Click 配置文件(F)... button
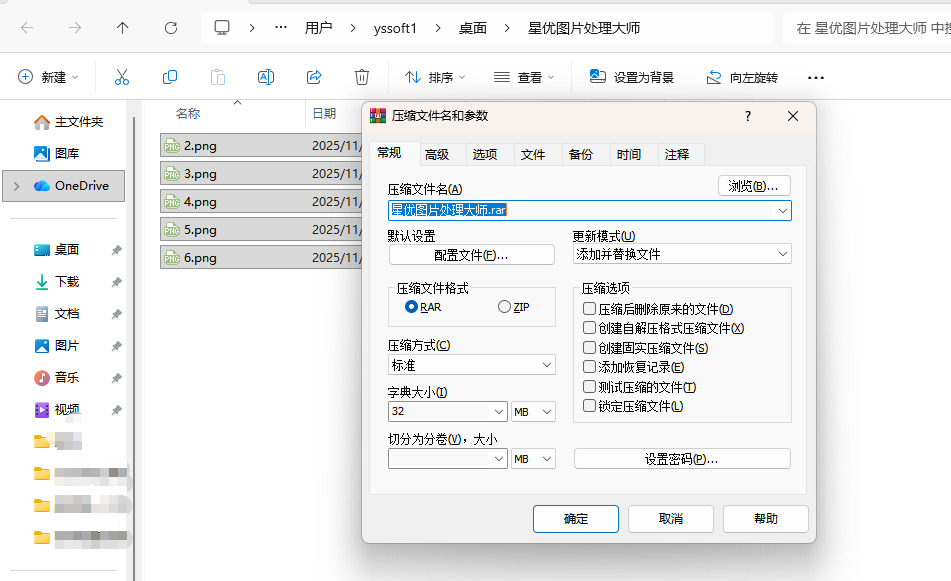The height and width of the screenshot is (581, 951). [x=471, y=255]
